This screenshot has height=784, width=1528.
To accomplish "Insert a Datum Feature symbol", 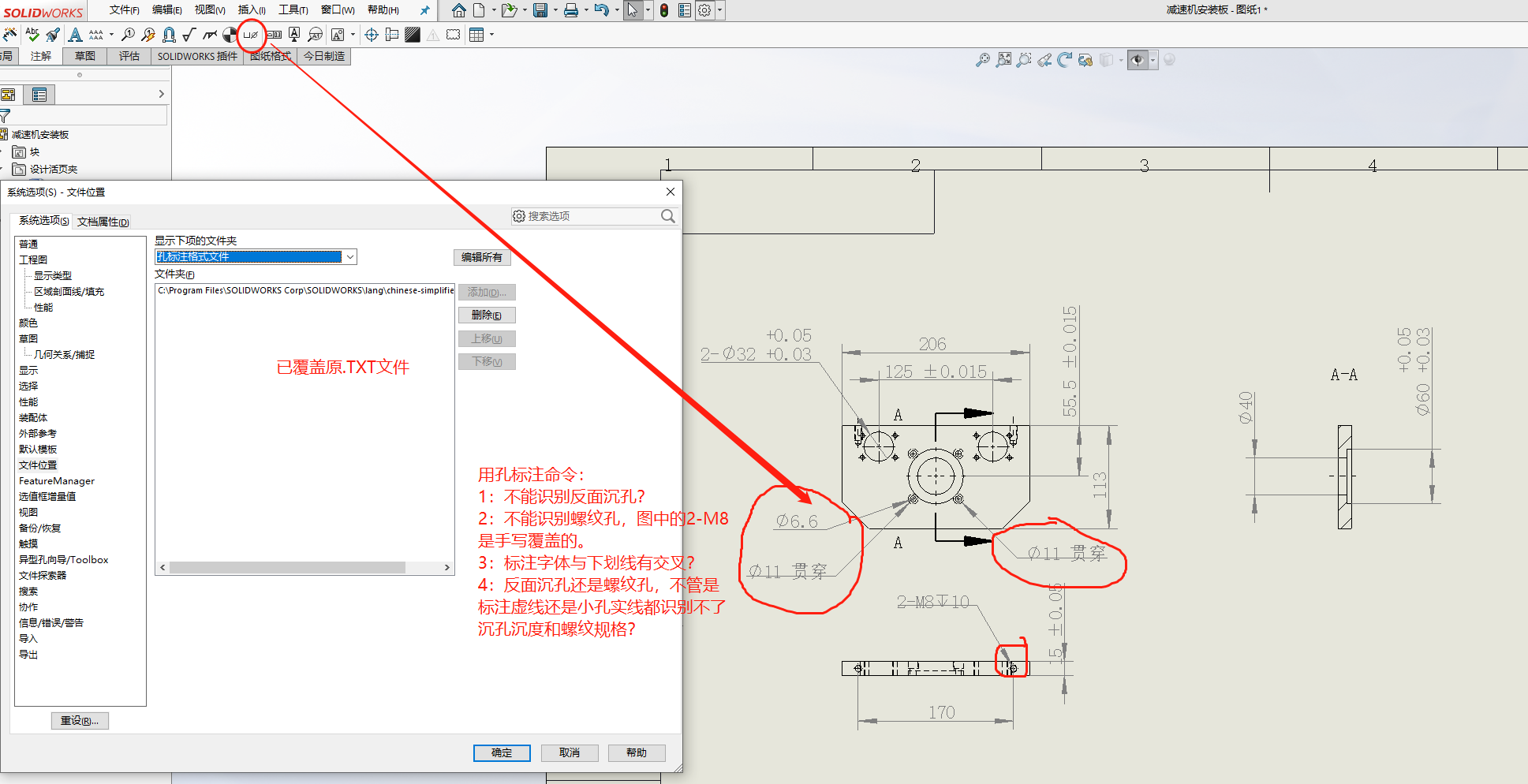I will (294, 35).
